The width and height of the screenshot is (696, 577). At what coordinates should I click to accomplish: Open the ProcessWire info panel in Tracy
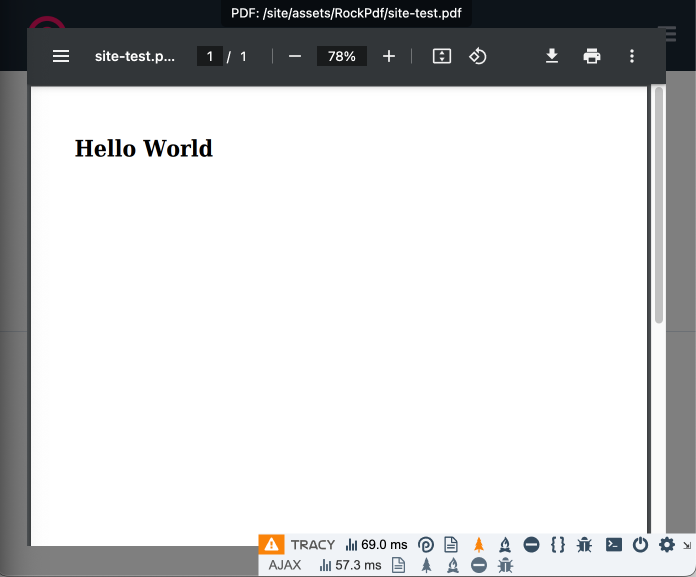[425, 545]
